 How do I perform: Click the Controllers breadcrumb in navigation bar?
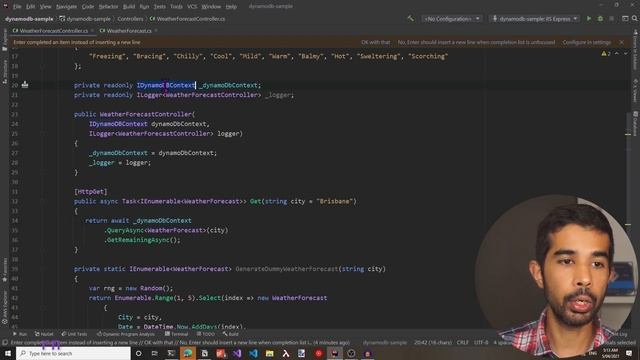coord(130,19)
